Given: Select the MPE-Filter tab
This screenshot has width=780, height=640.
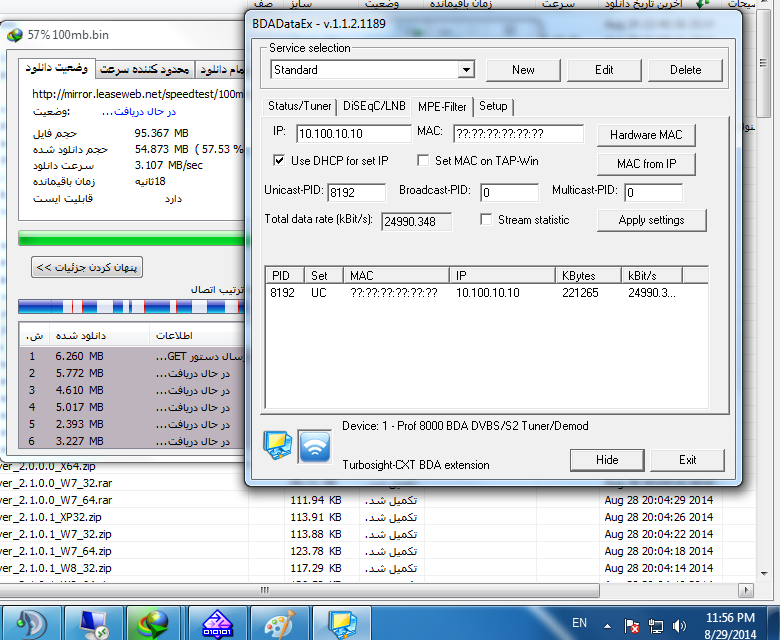Looking at the screenshot, I should pos(442,106).
